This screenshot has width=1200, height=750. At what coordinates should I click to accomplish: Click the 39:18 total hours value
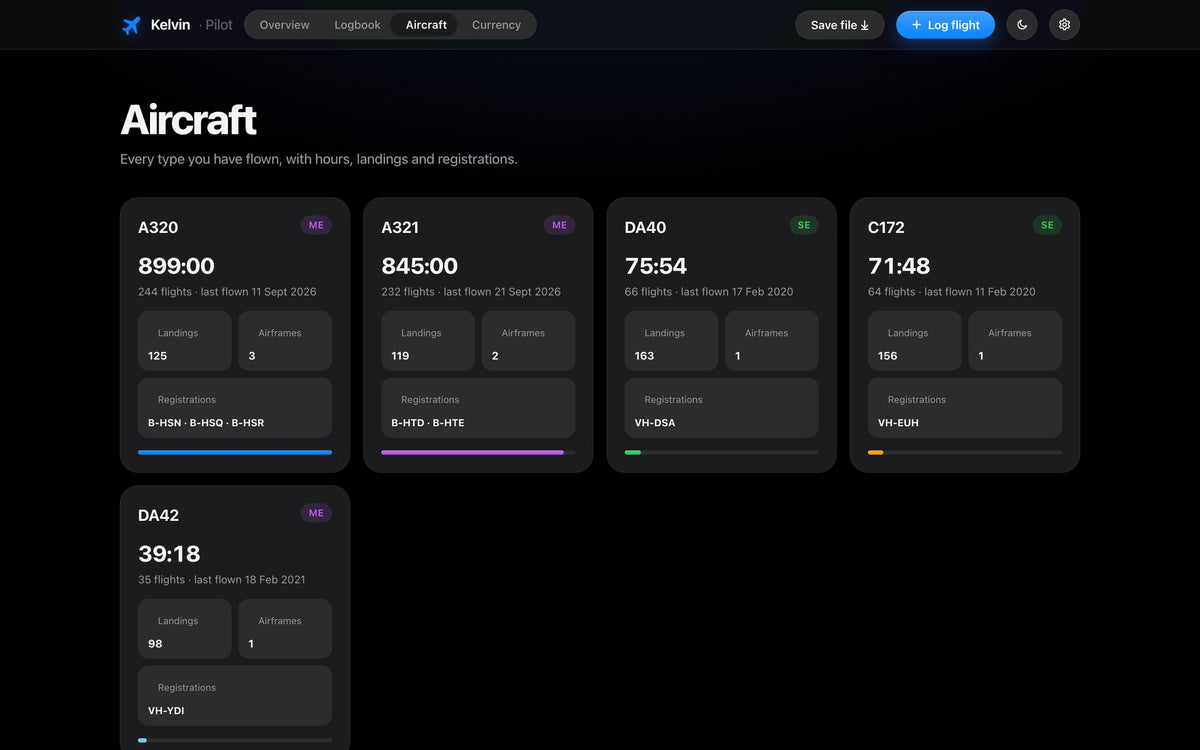click(169, 554)
